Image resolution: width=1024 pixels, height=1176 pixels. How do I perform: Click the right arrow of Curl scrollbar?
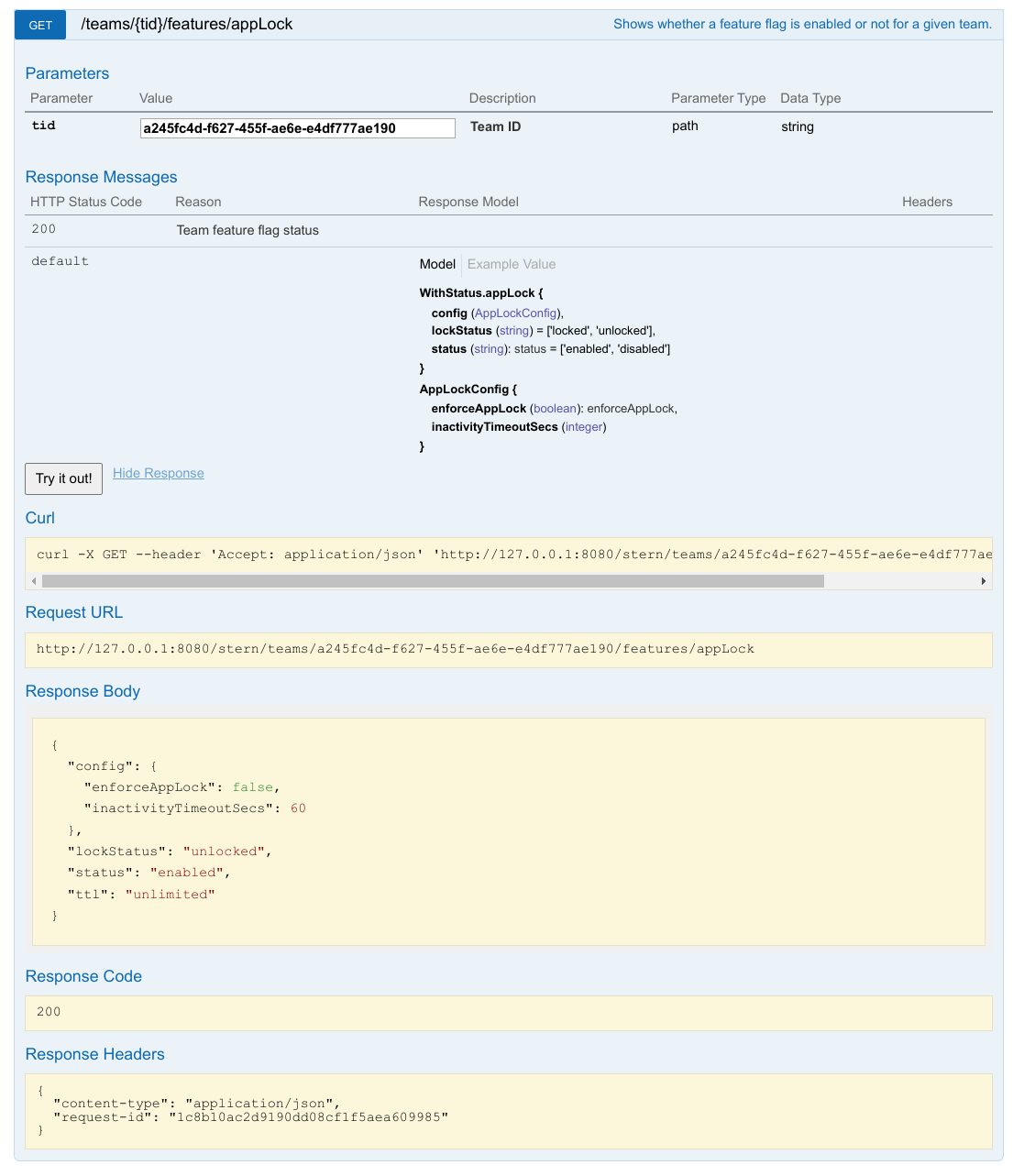(984, 581)
